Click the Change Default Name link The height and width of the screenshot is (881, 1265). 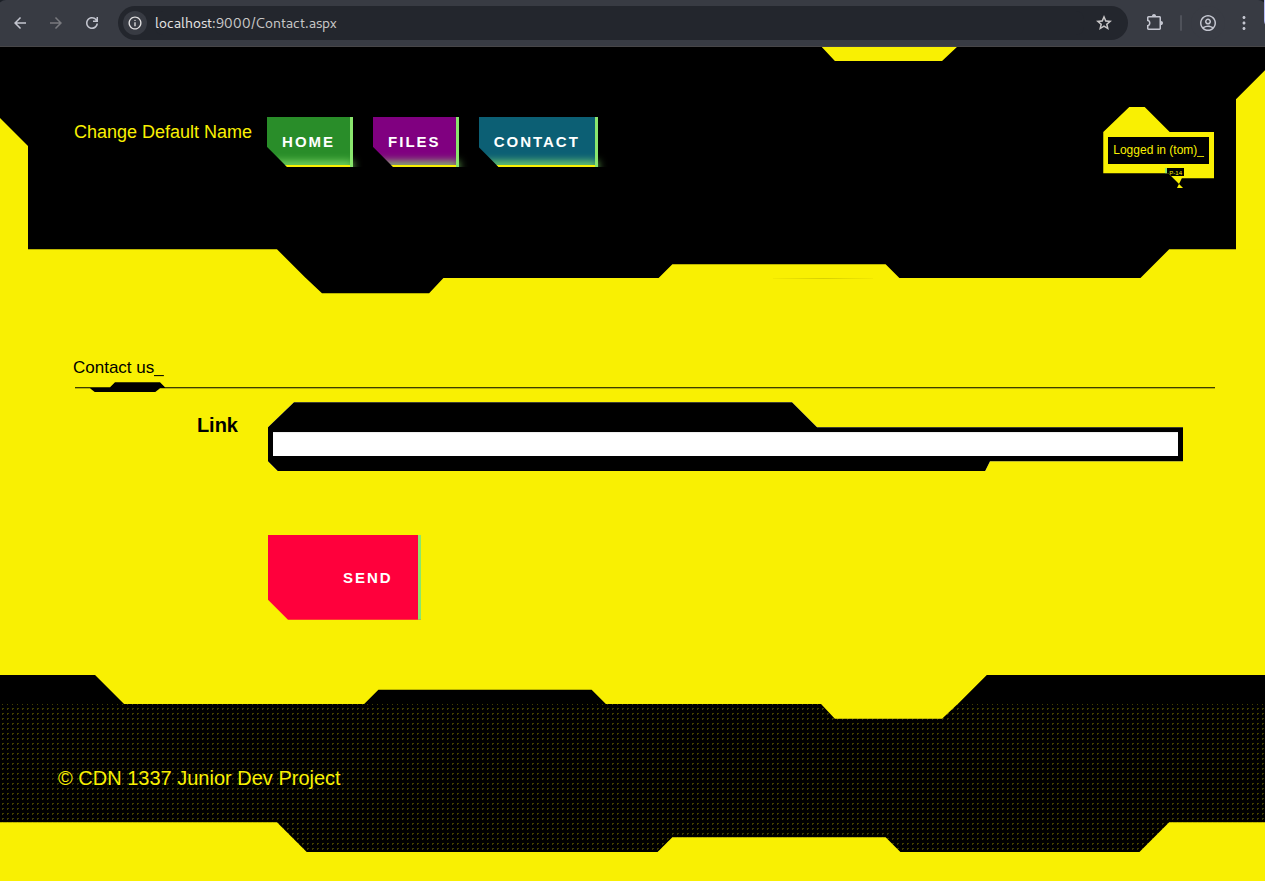click(163, 132)
